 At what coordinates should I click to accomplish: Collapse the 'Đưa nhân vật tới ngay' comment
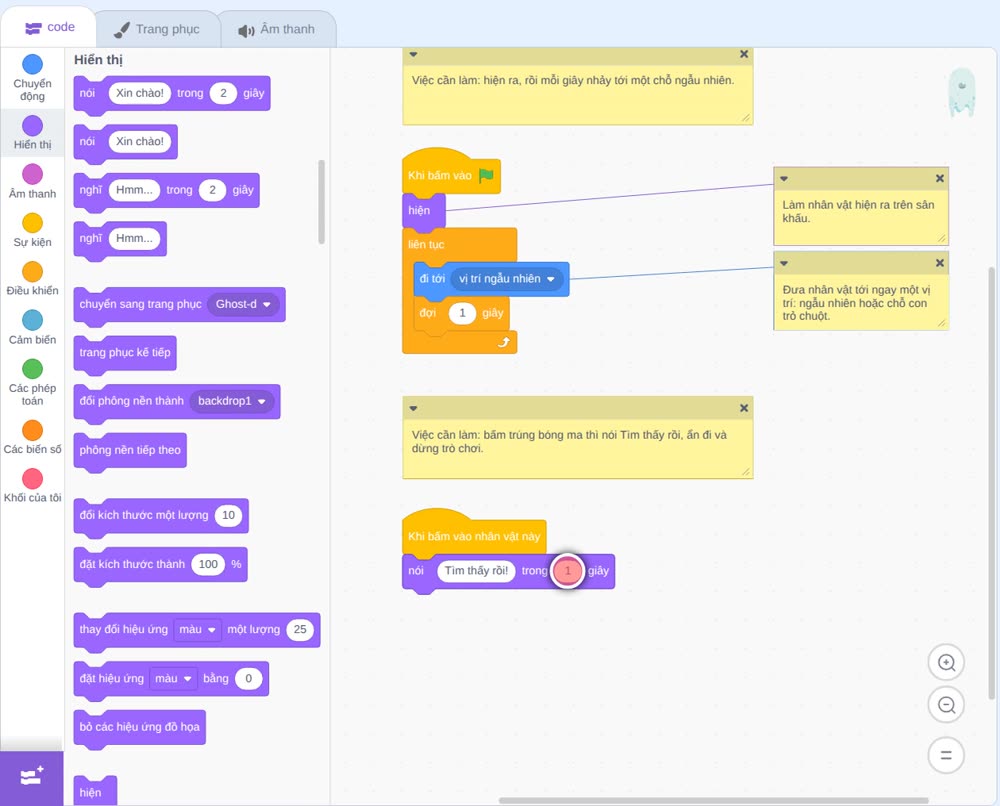point(784,263)
